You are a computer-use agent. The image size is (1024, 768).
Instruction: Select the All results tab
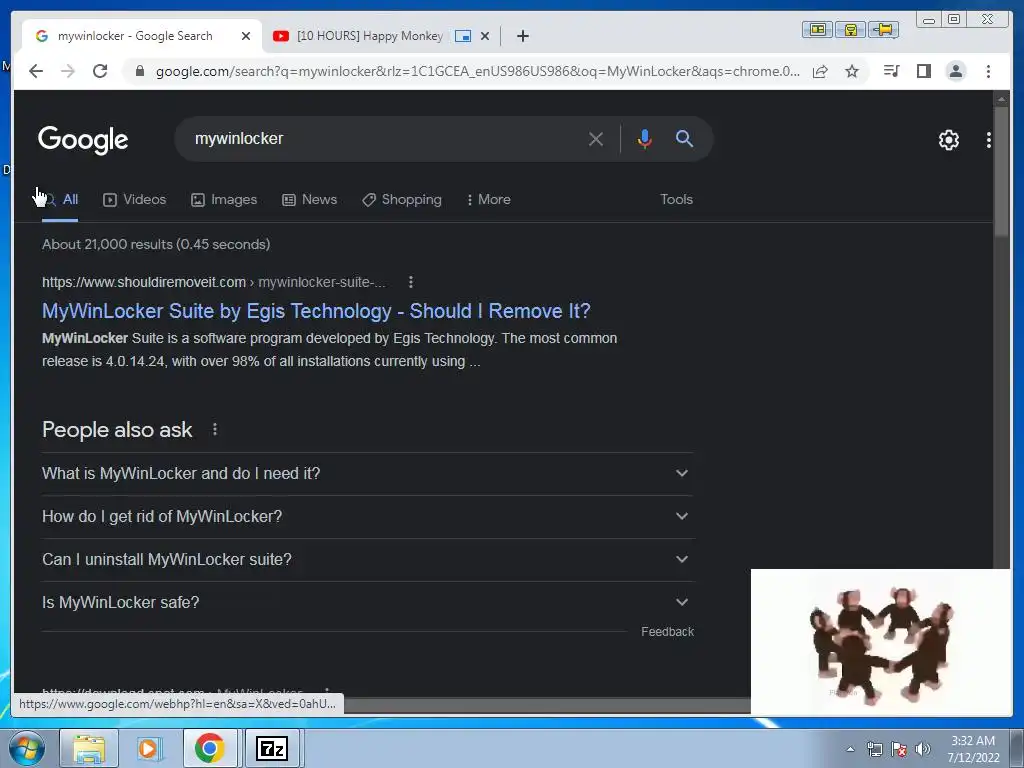tap(60, 200)
